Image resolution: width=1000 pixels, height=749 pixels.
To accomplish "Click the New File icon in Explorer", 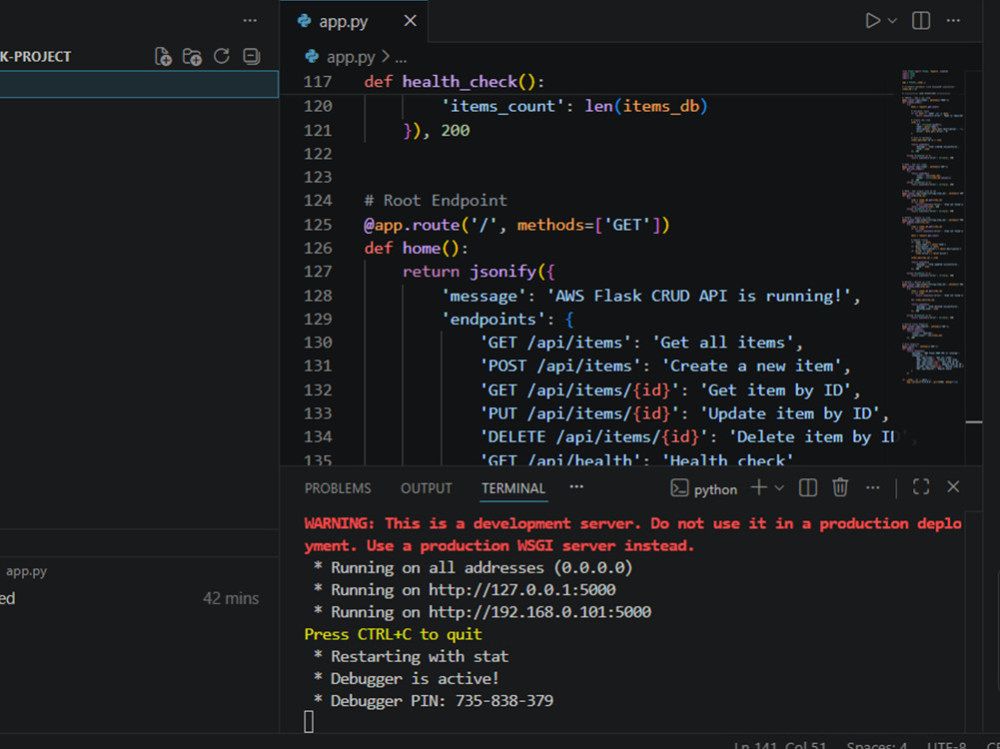I will [163, 57].
